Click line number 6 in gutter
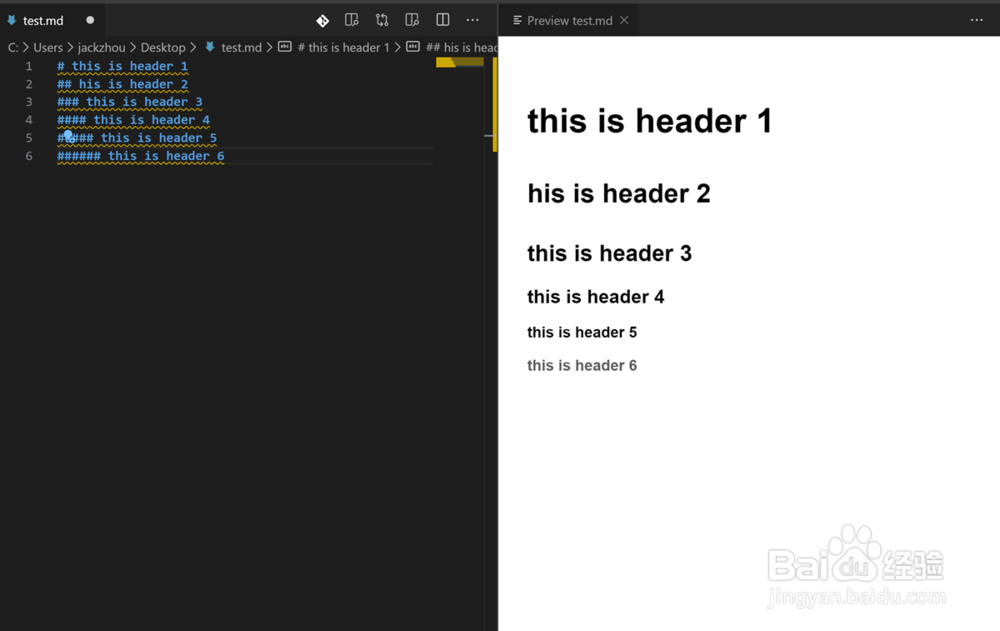Viewport: 1000px width, 631px height. coord(29,156)
